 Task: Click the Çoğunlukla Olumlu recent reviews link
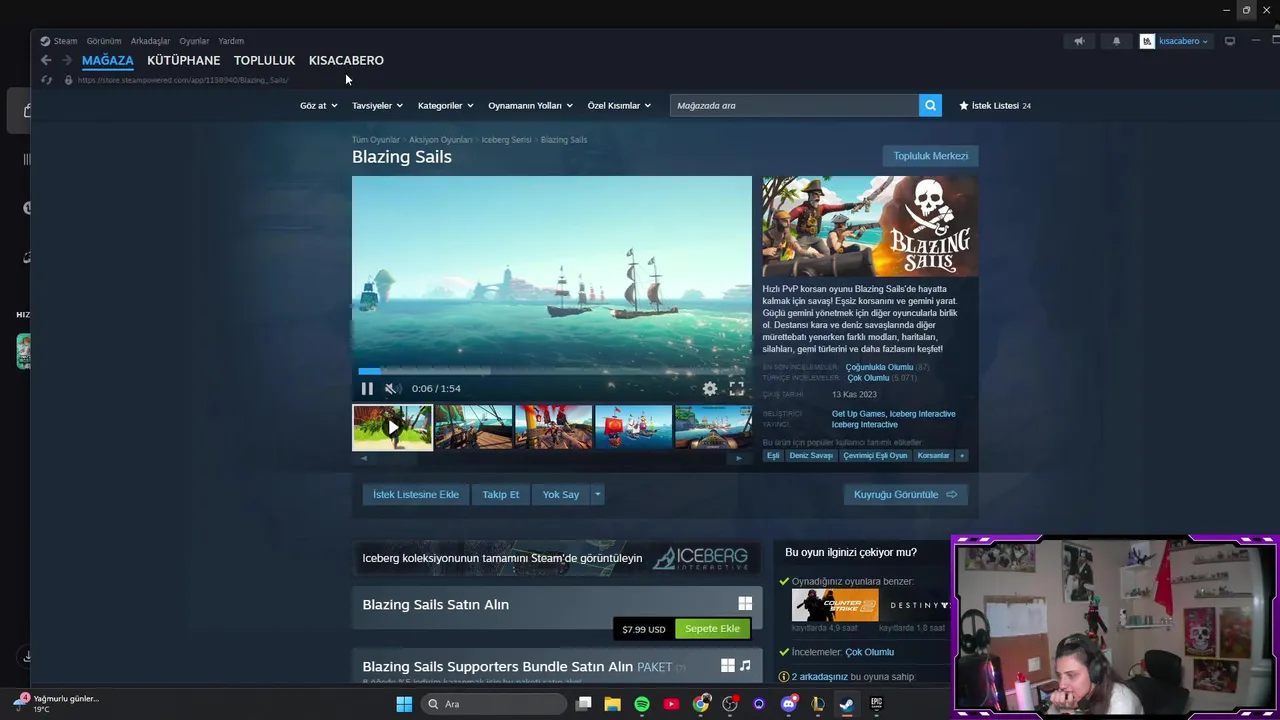tap(879, 367)
